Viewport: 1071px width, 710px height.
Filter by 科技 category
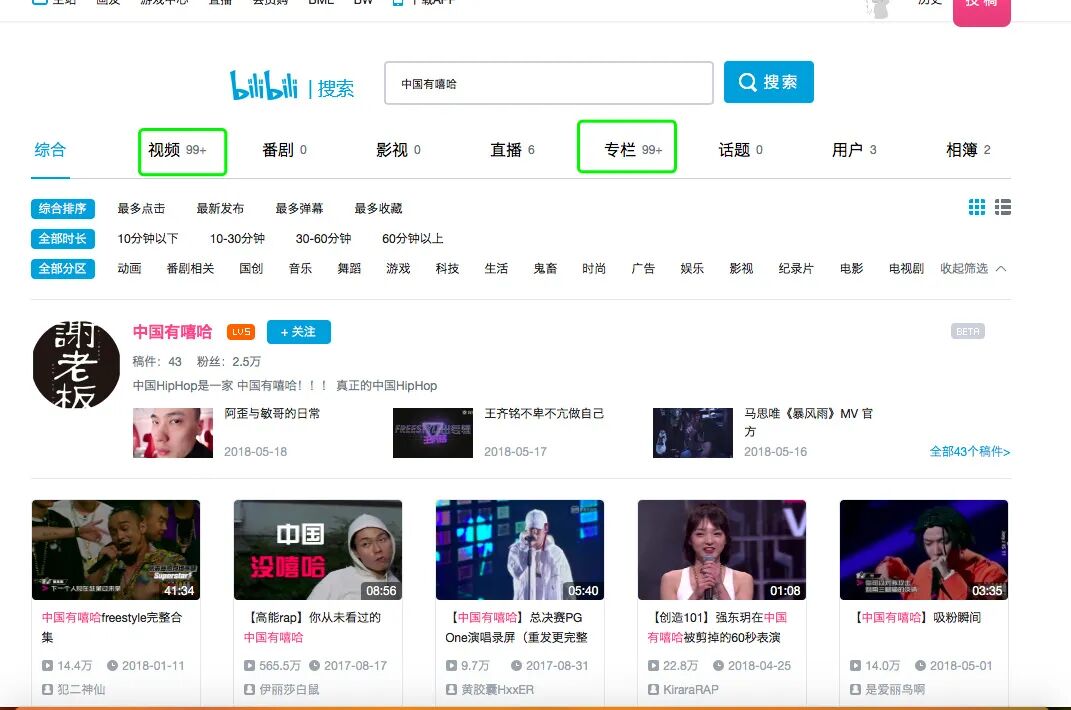tap(447, 269)
